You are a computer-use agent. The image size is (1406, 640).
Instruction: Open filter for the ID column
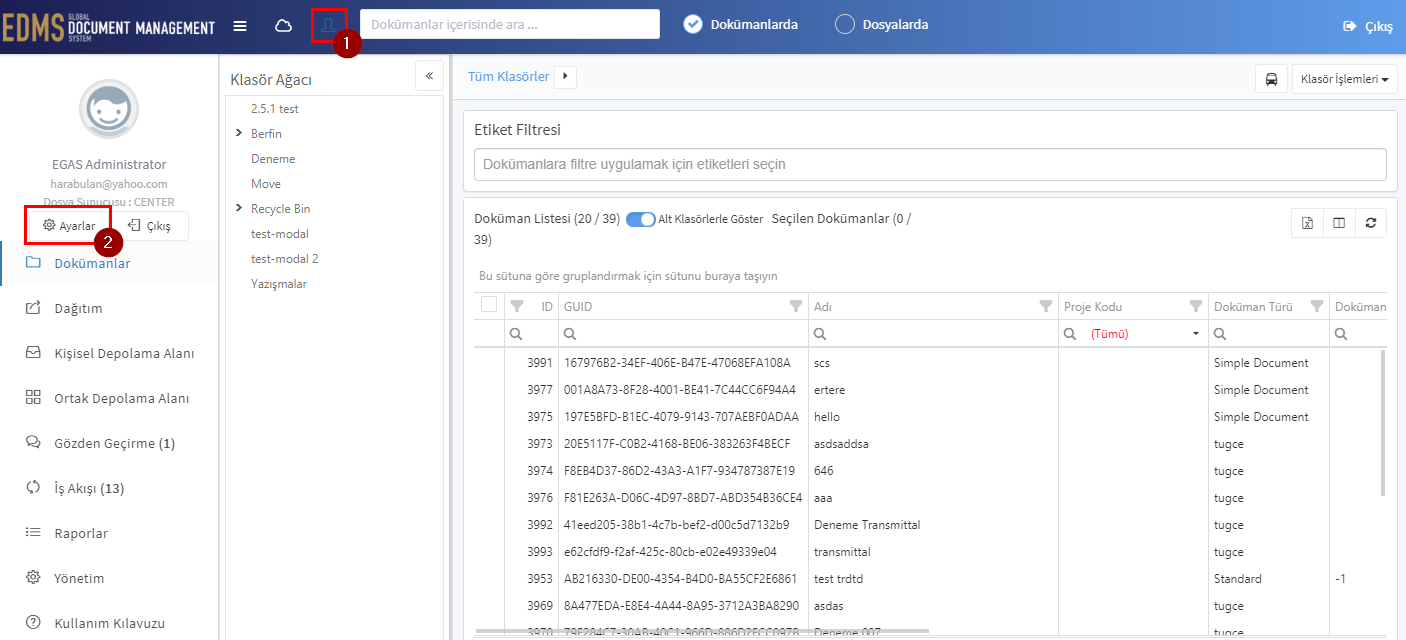coord(517,306)
